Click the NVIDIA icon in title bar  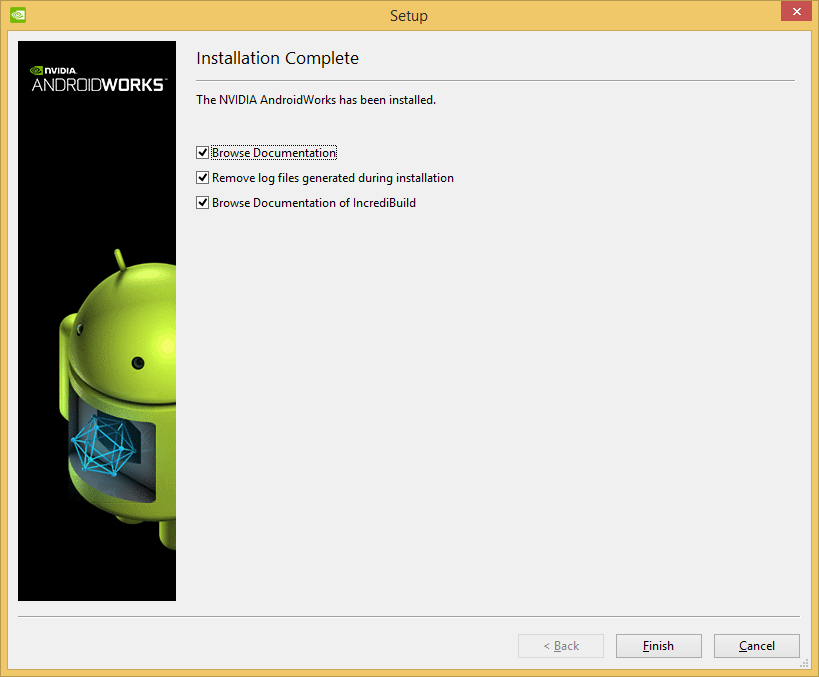pos(18,15)
